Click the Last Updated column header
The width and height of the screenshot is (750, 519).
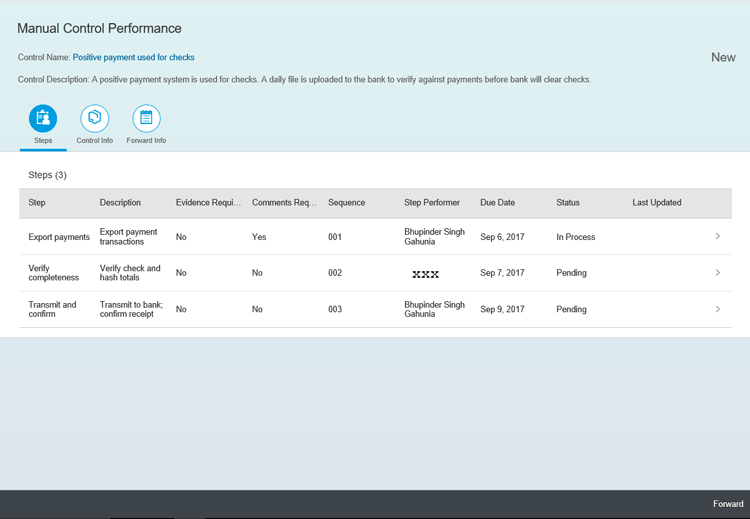[657, 203]
